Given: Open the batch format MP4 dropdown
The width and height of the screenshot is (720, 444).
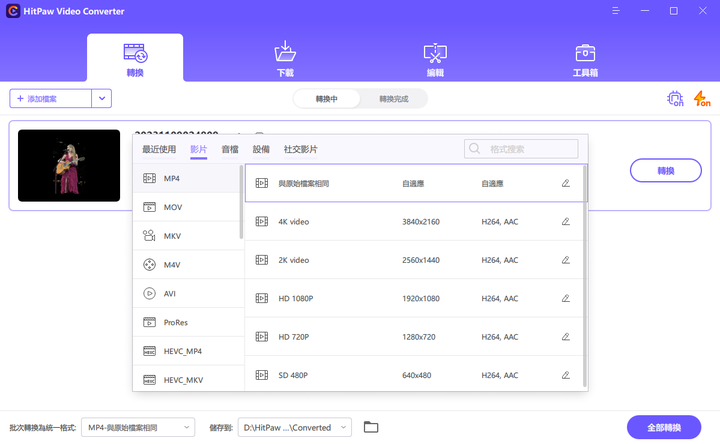Looking at the screenshot, I should click(138, 427).
